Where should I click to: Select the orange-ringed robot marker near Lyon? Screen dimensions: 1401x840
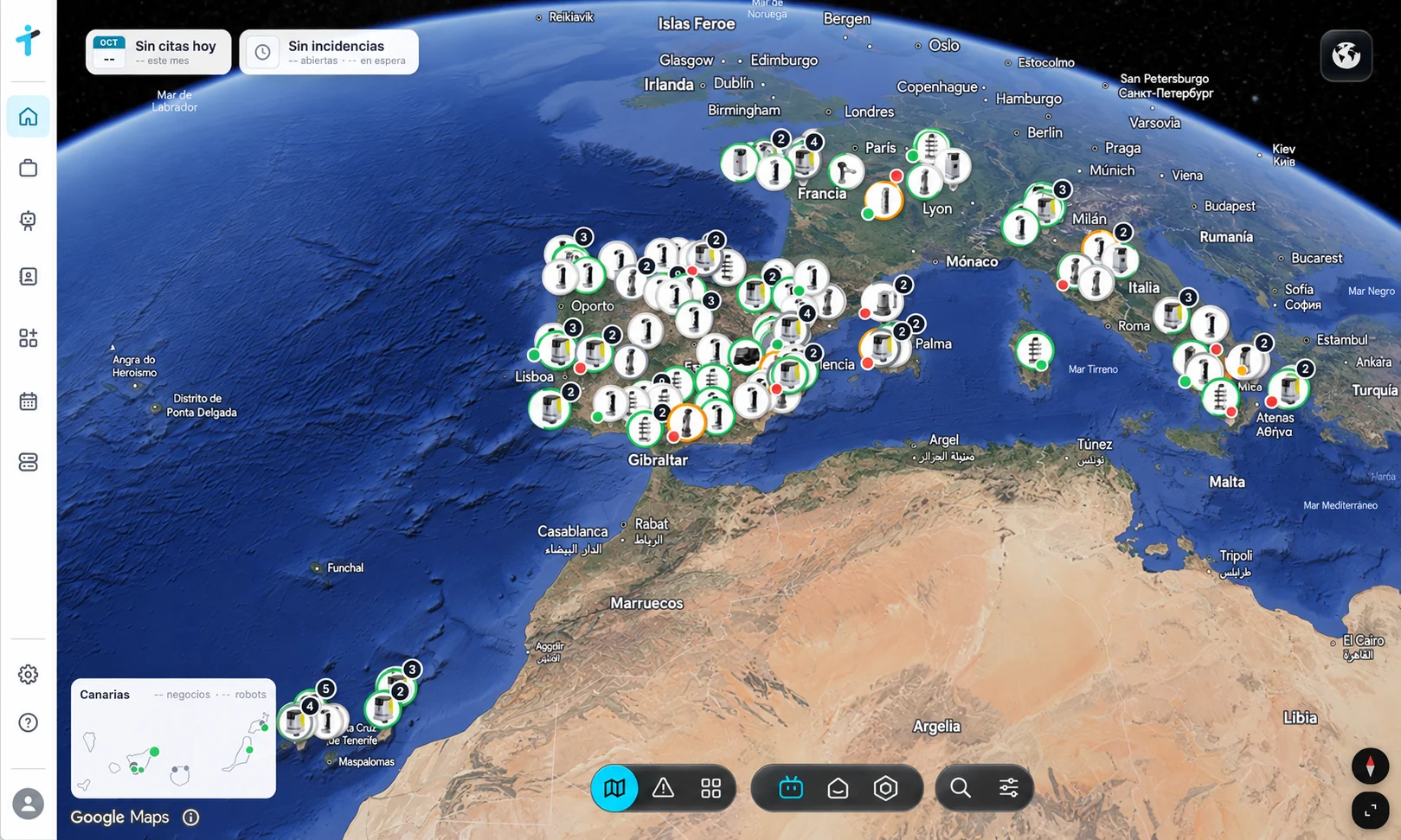coord(884,201)
